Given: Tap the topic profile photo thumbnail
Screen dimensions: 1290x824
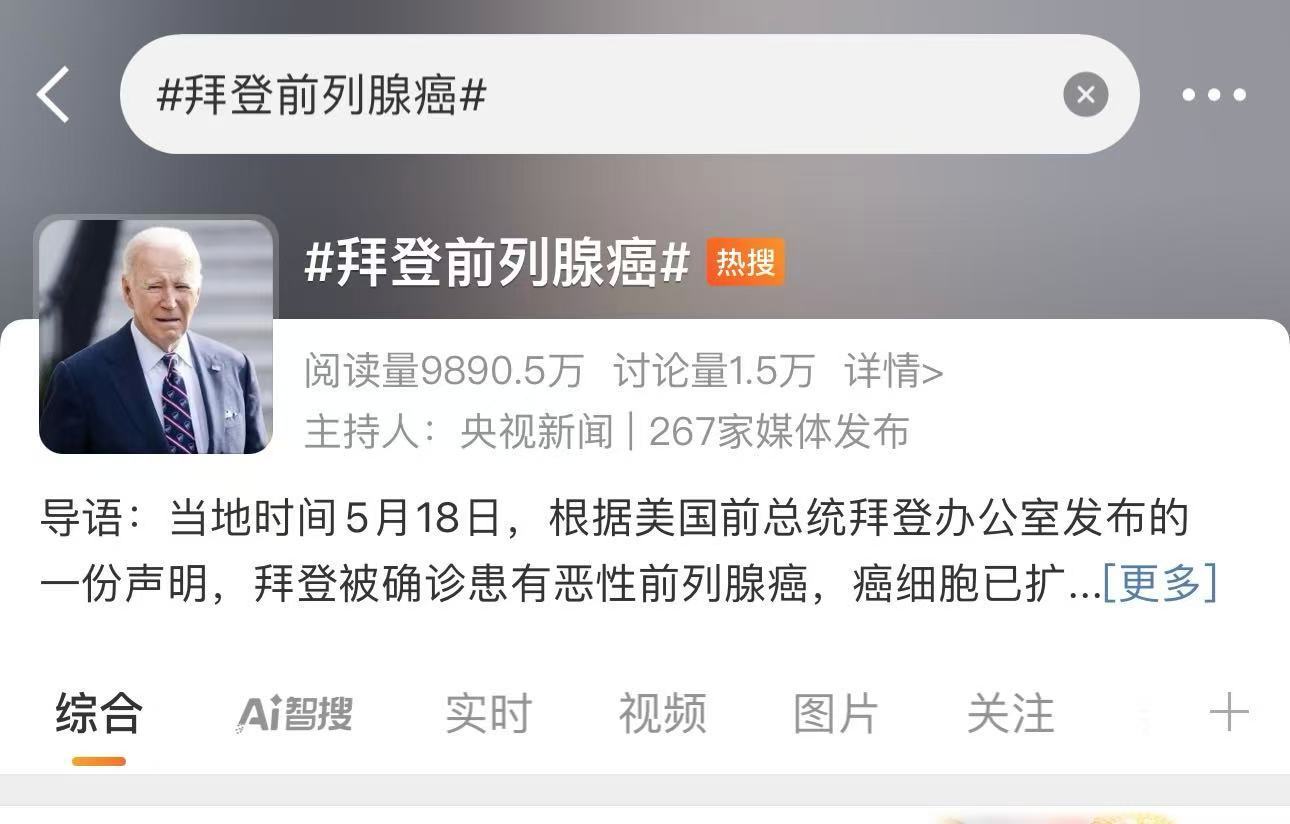Looking at the screenshot, I should coord(156,336).
